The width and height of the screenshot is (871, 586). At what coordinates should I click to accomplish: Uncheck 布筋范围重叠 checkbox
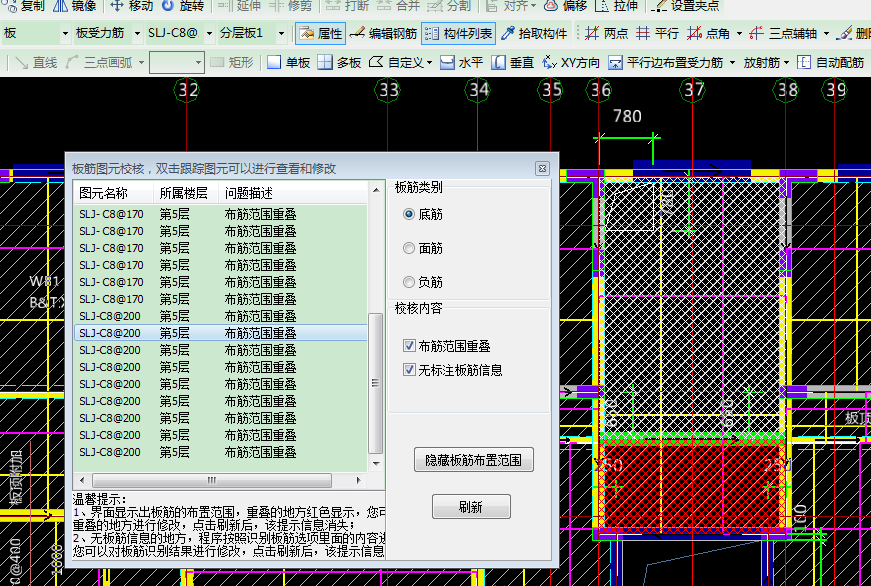409,346
